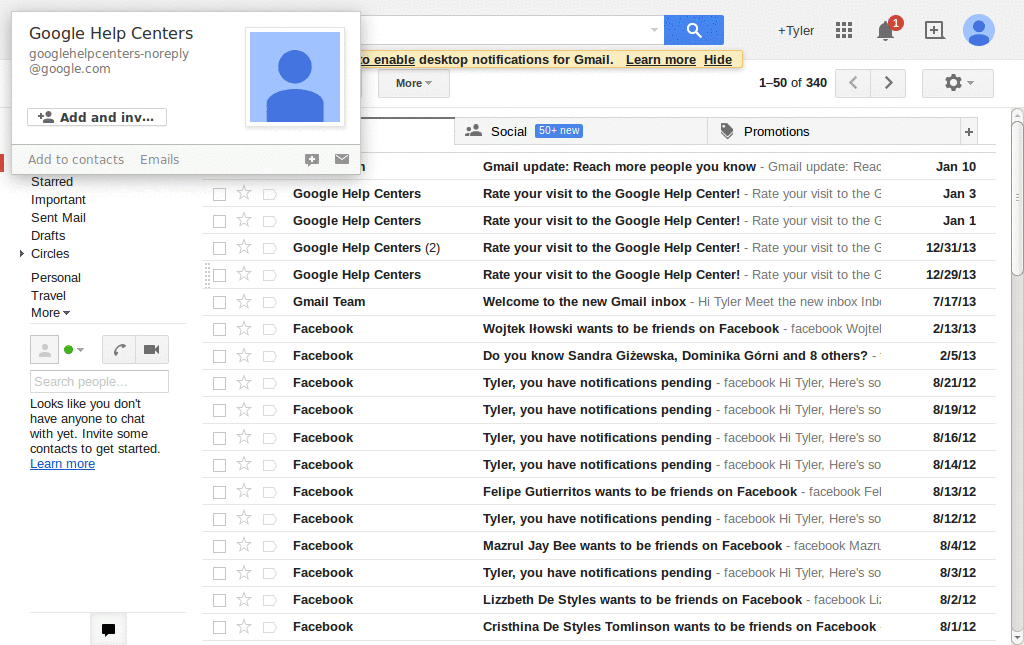The image size is (1024, 645).
Task: Start a video call from chat
Action: click(x=152, y=350)
